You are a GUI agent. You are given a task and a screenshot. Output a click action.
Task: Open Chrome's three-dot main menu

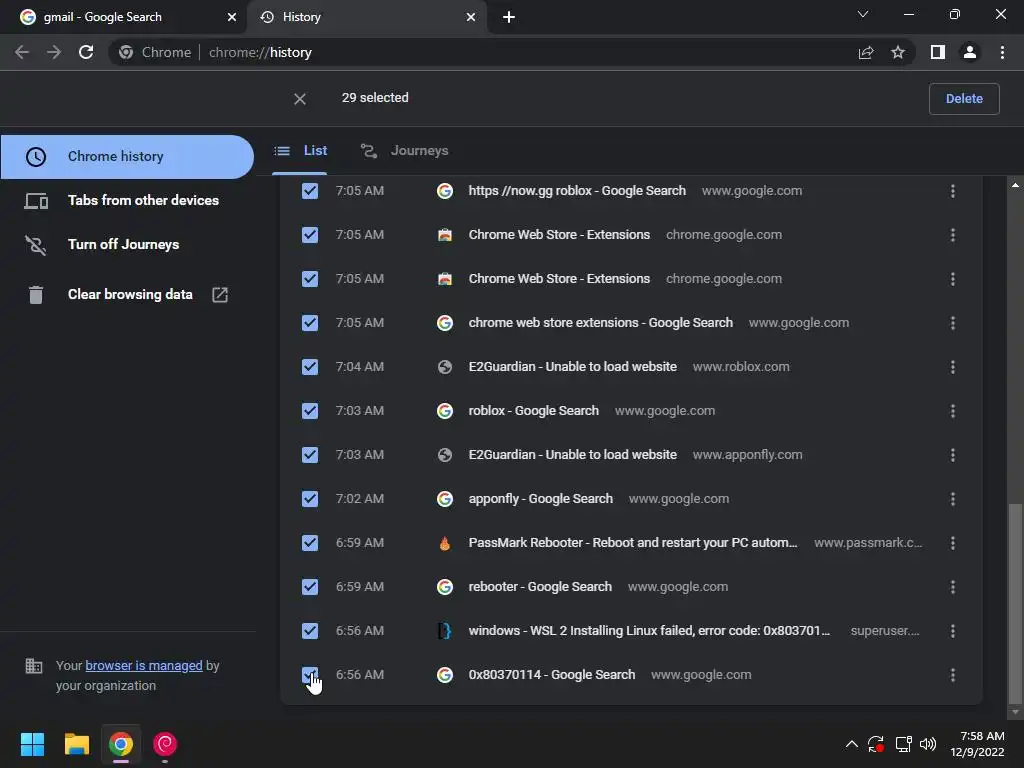(1002, 52)
